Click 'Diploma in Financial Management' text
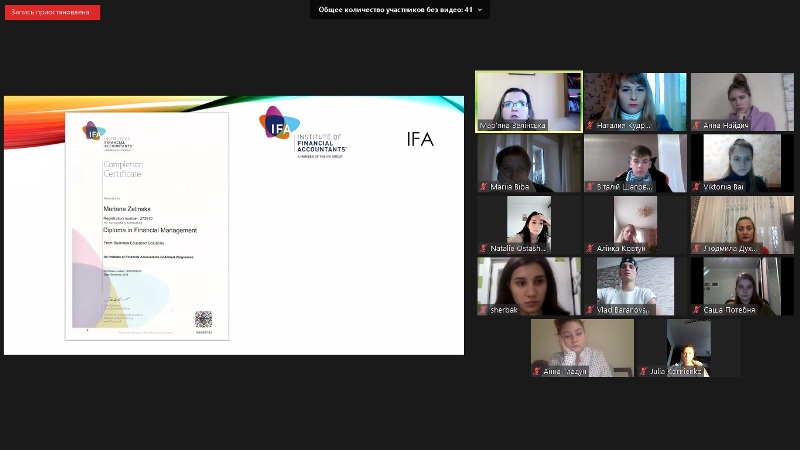The width and height of the screenshot is (800, 450). pyautogui.click(x=150, y=230)
